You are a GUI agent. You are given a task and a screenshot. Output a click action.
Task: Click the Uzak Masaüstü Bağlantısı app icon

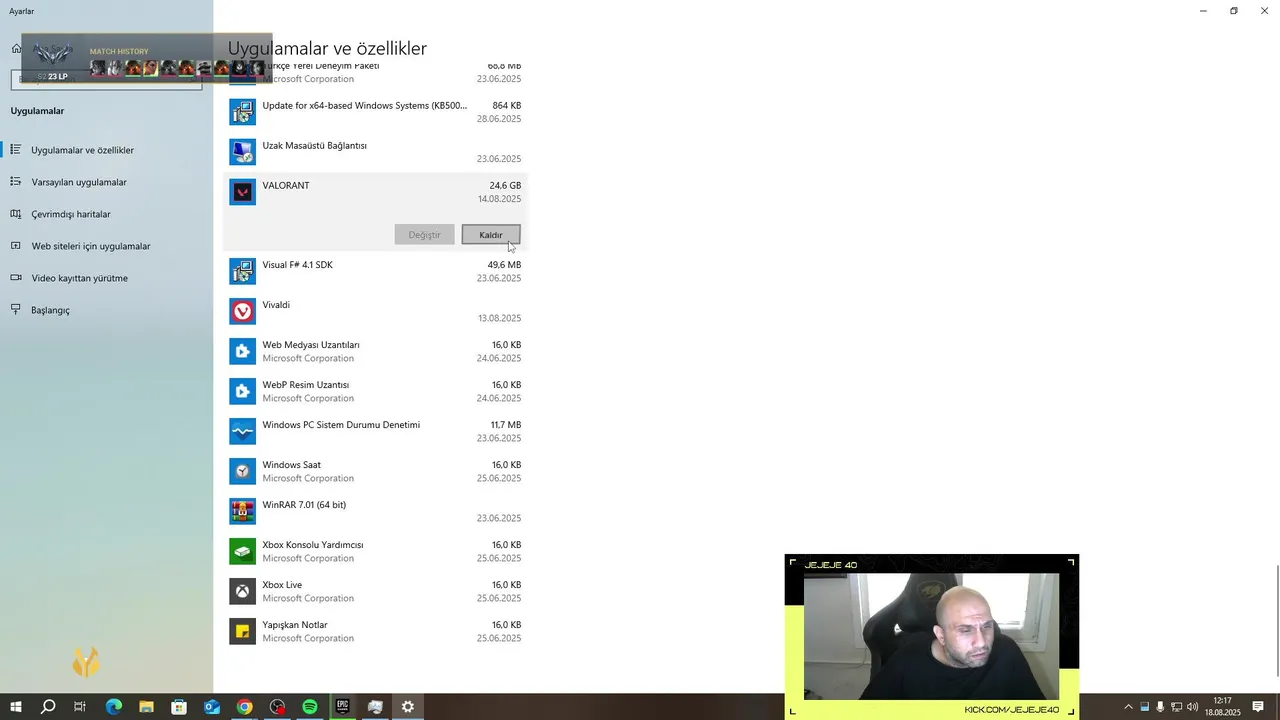[242, 152]
